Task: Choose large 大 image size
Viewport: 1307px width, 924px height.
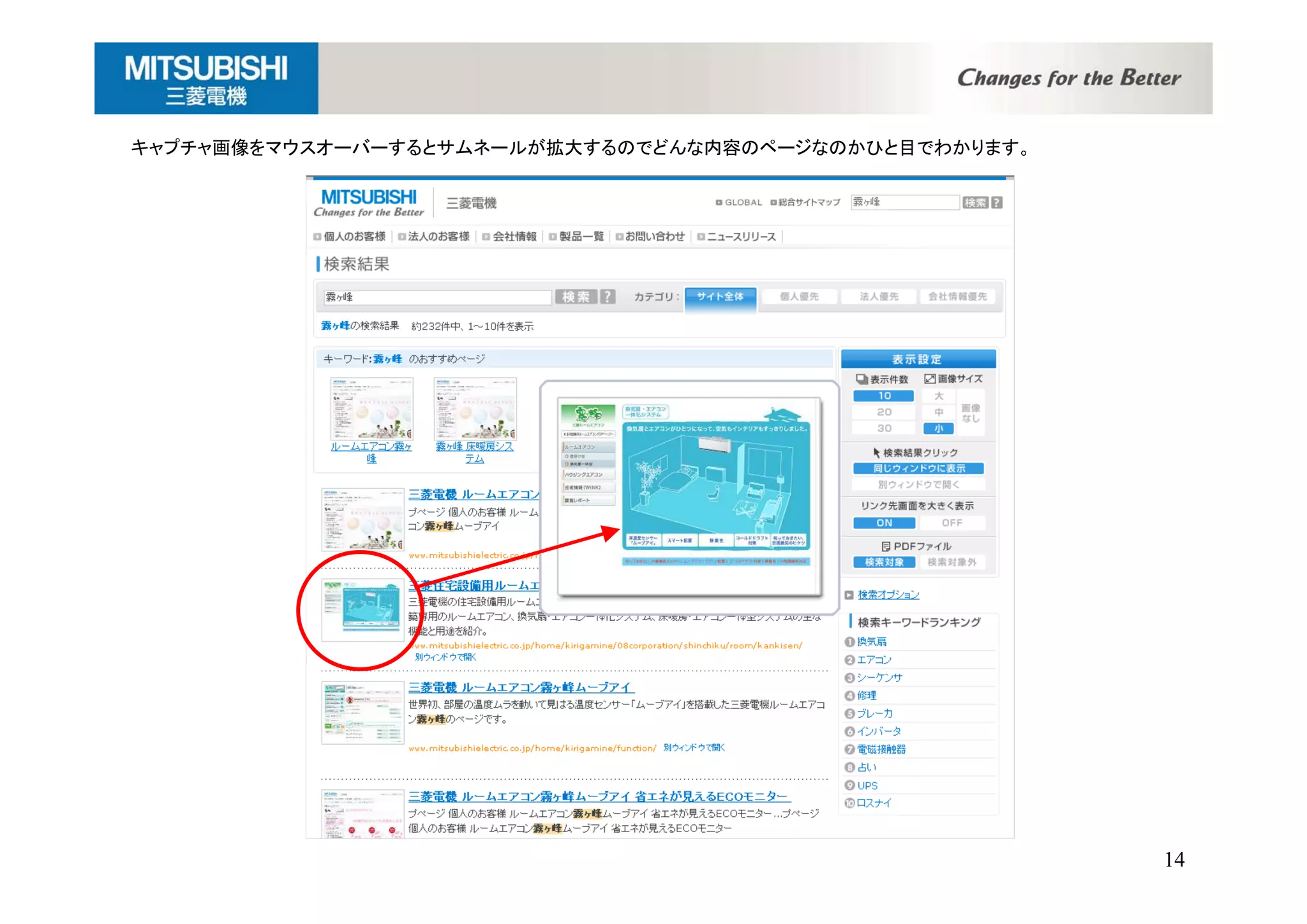Action: pos(939,396)
